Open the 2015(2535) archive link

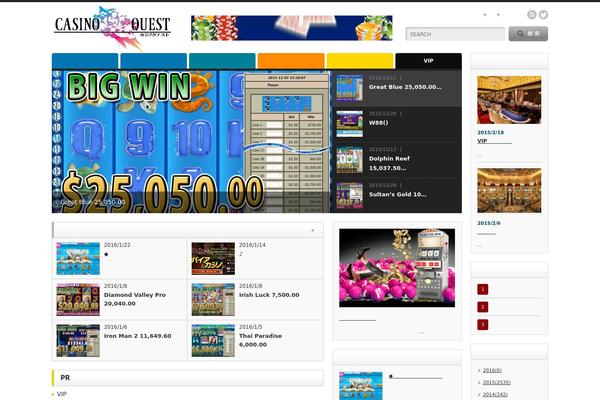[497, 382]
